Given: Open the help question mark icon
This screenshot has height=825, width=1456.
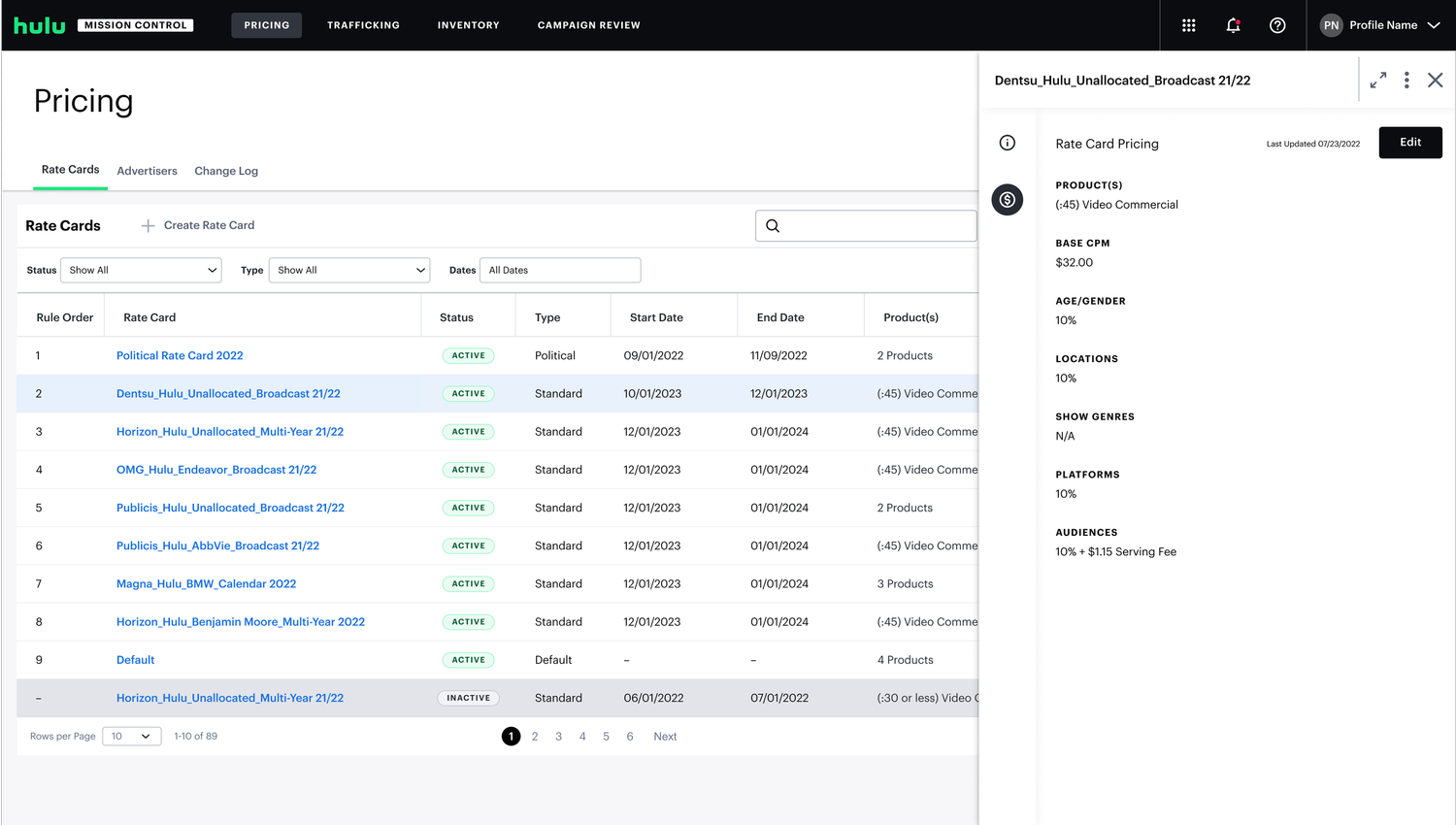Looking at the screenshot, I should 1277,25.
